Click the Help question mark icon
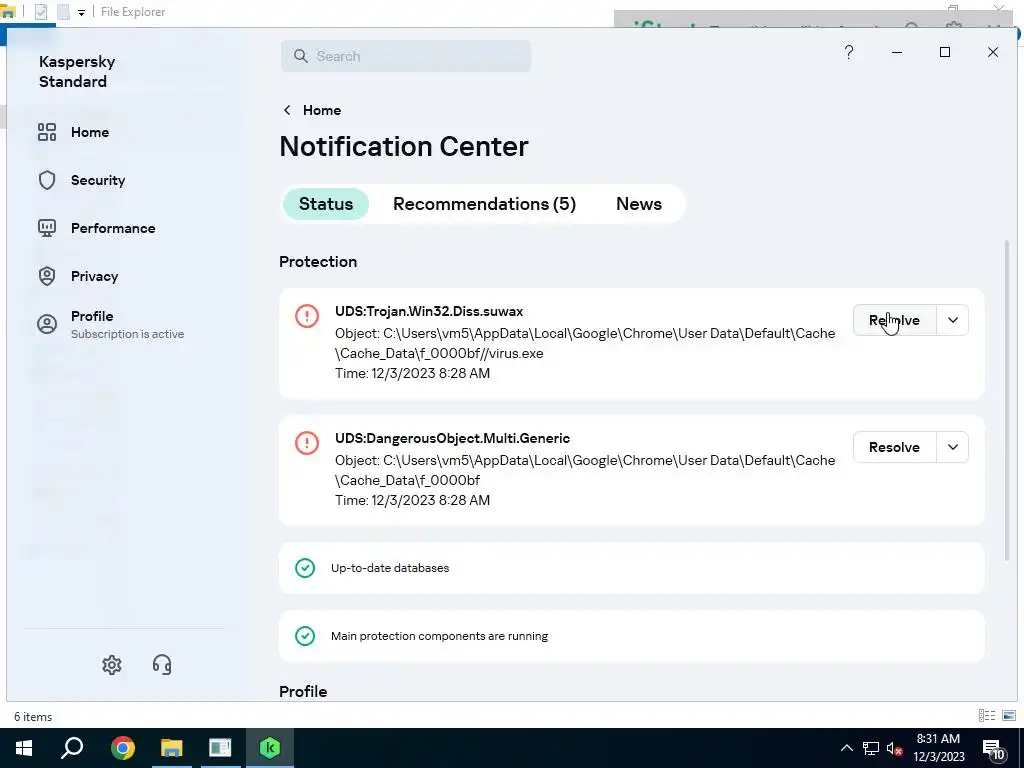This screenshot has height=768, width=1024. [848, 52]
